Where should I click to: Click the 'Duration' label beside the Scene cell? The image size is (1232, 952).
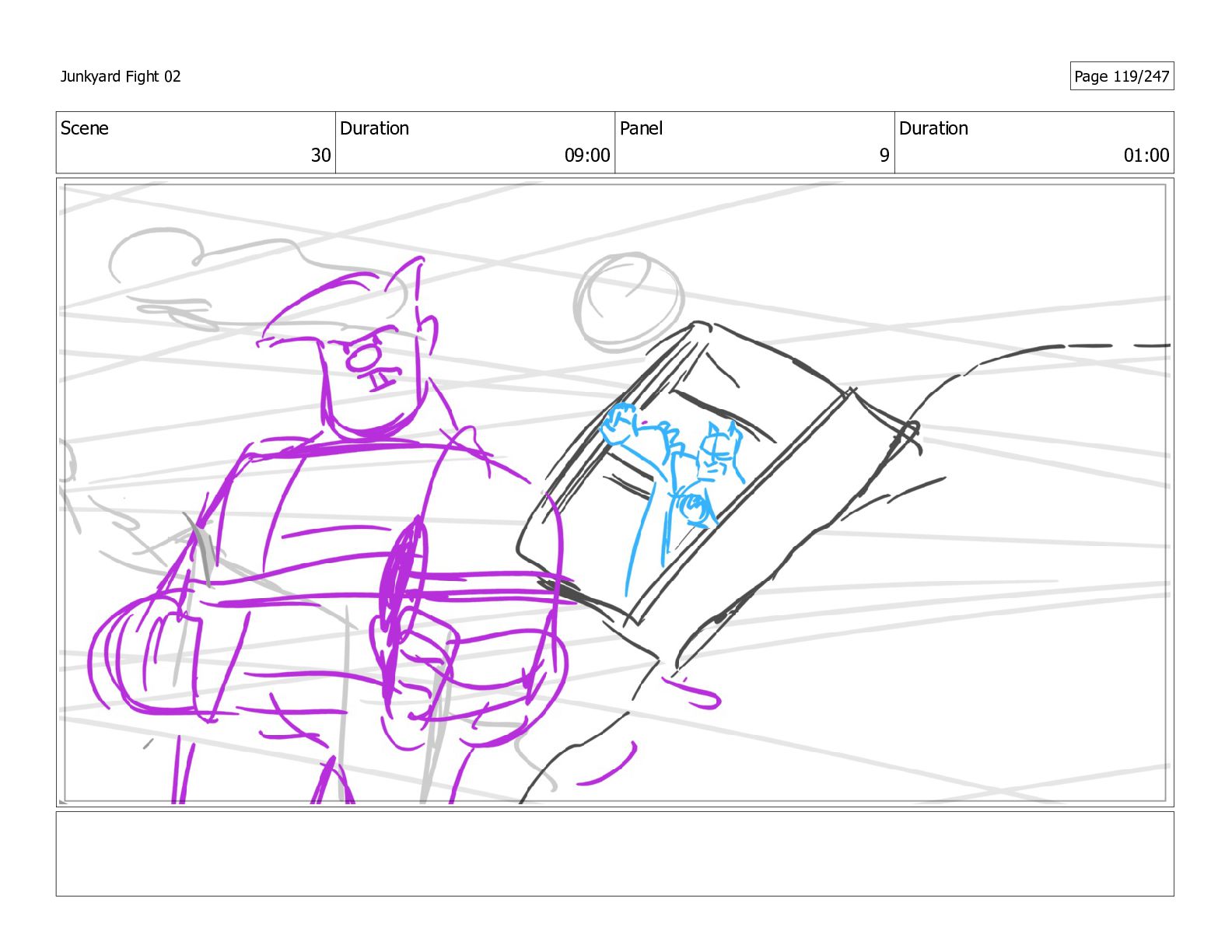coord(374,128)
